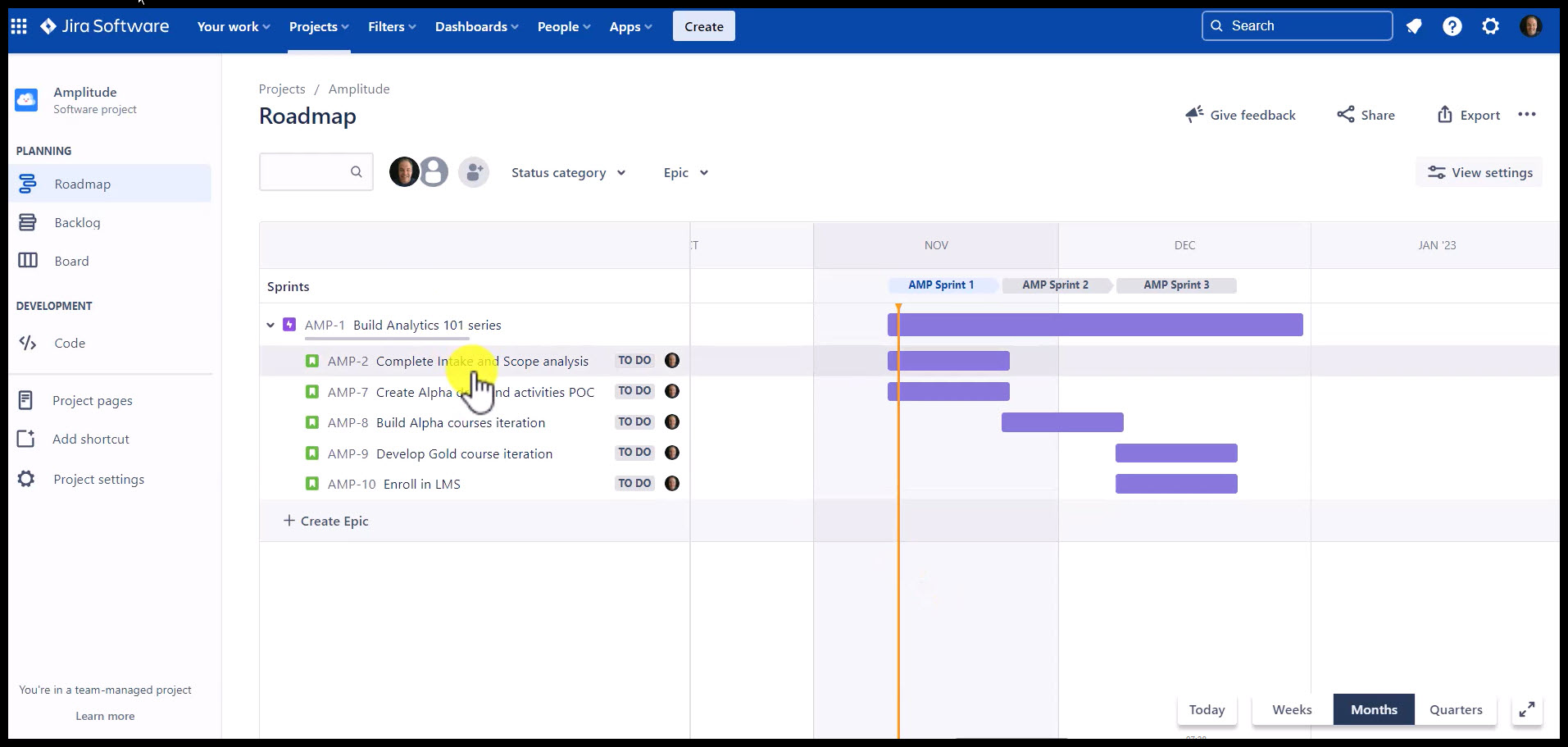Open the app switcher grid icon
Screen dimensions: 1568x747
(19, 26)
